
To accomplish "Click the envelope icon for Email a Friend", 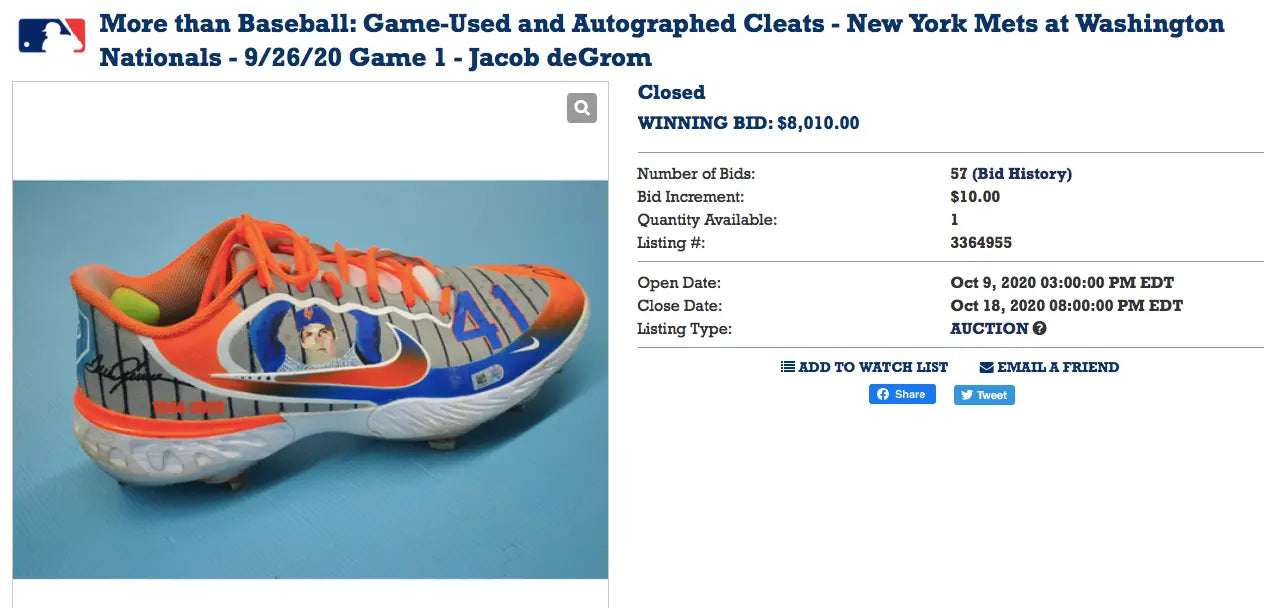I will coord(986,367).
